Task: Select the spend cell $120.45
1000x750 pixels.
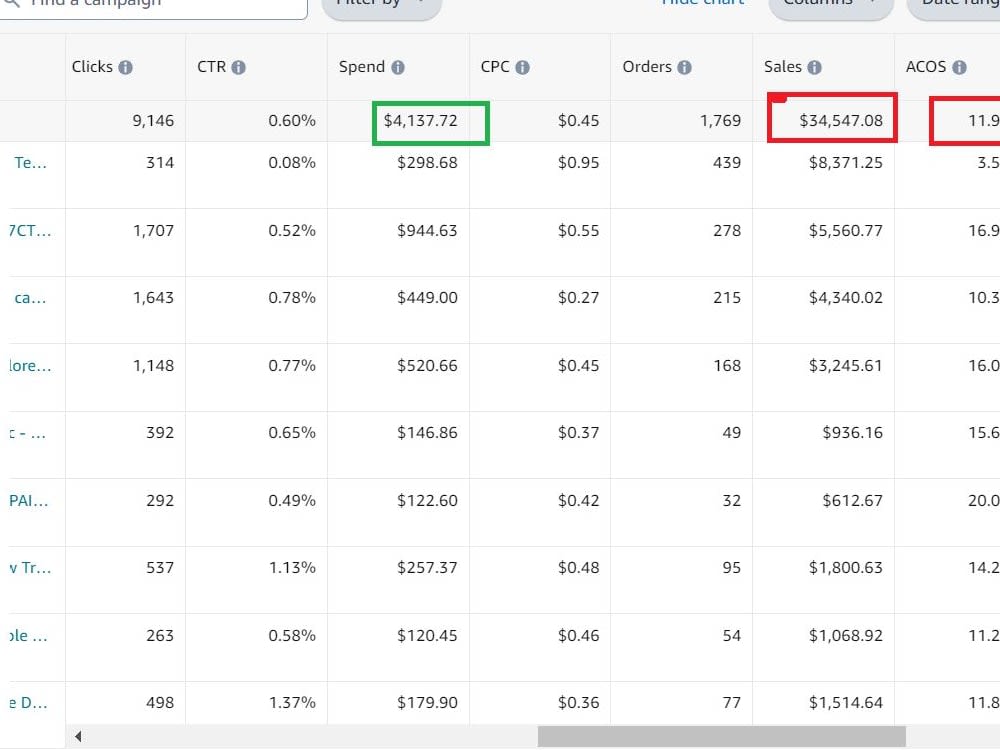Action: 427,636
